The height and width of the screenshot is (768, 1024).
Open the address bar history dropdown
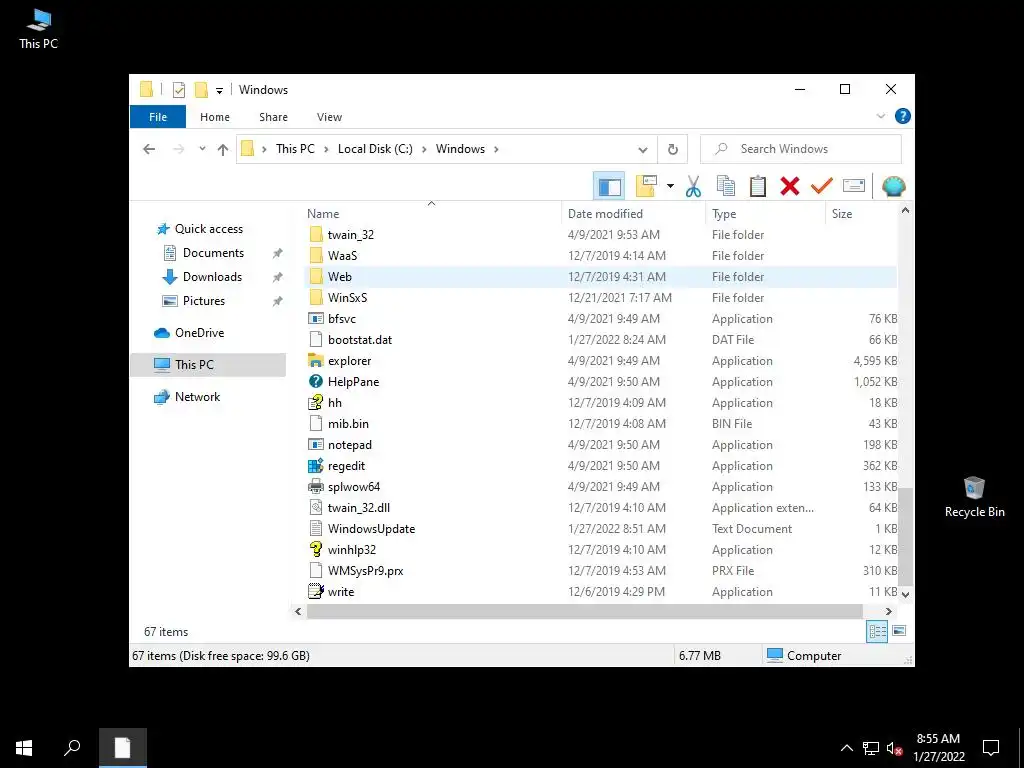[643, 150]
